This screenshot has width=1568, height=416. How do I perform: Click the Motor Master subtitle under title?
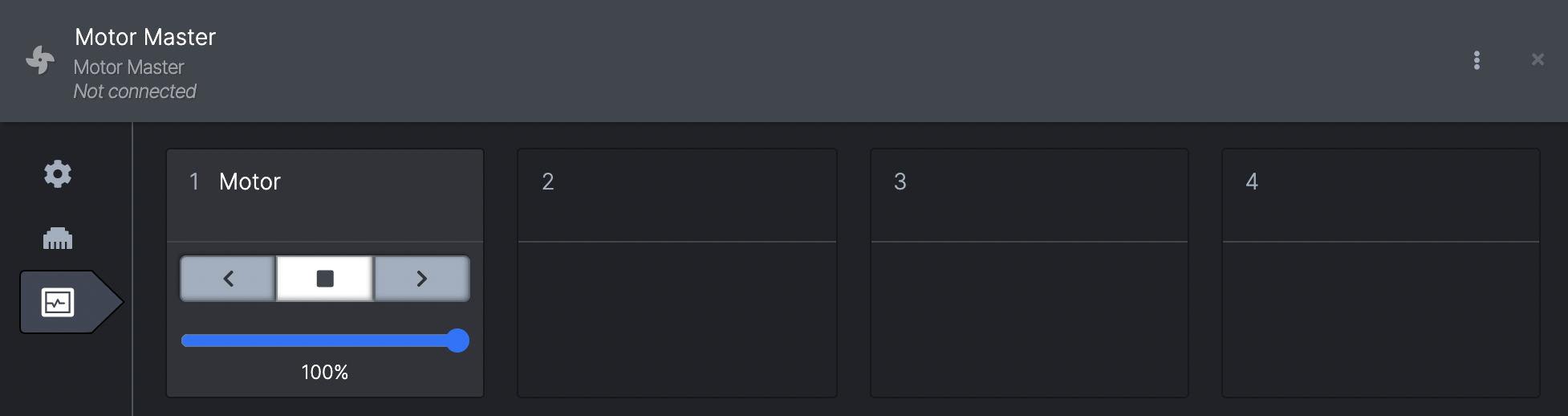129,67
